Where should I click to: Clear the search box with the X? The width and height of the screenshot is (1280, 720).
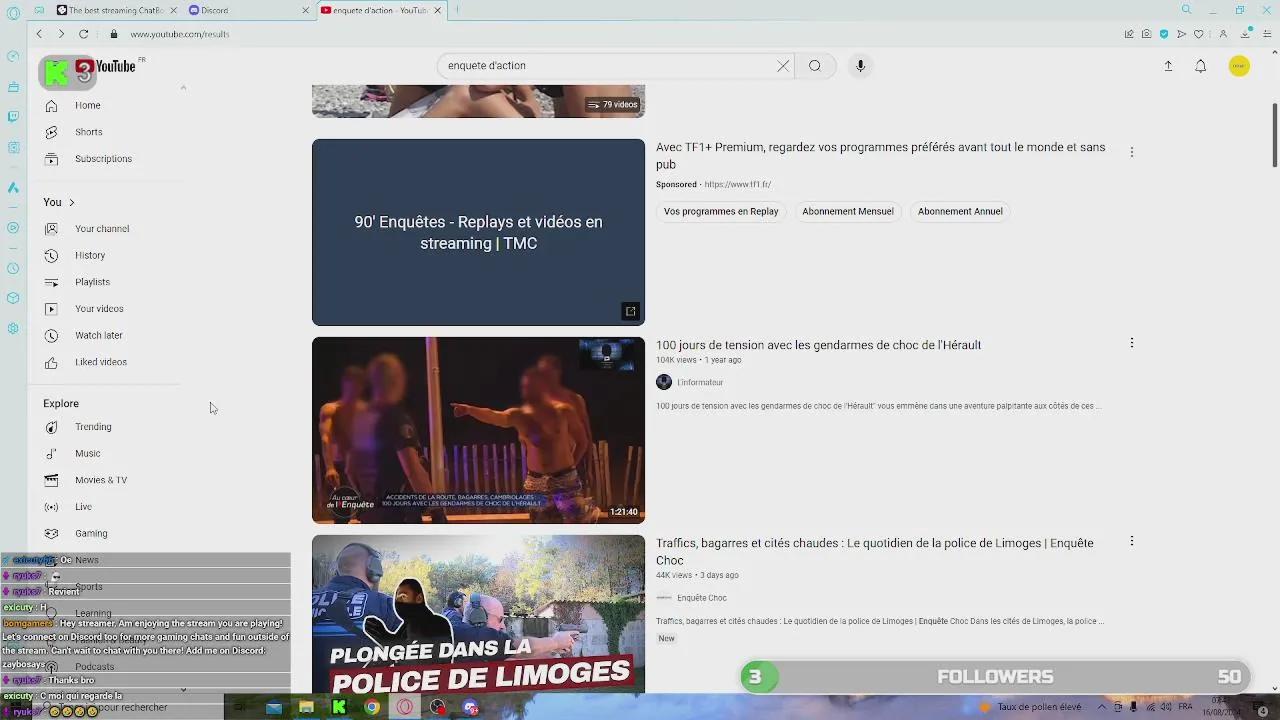pos(783,66)
